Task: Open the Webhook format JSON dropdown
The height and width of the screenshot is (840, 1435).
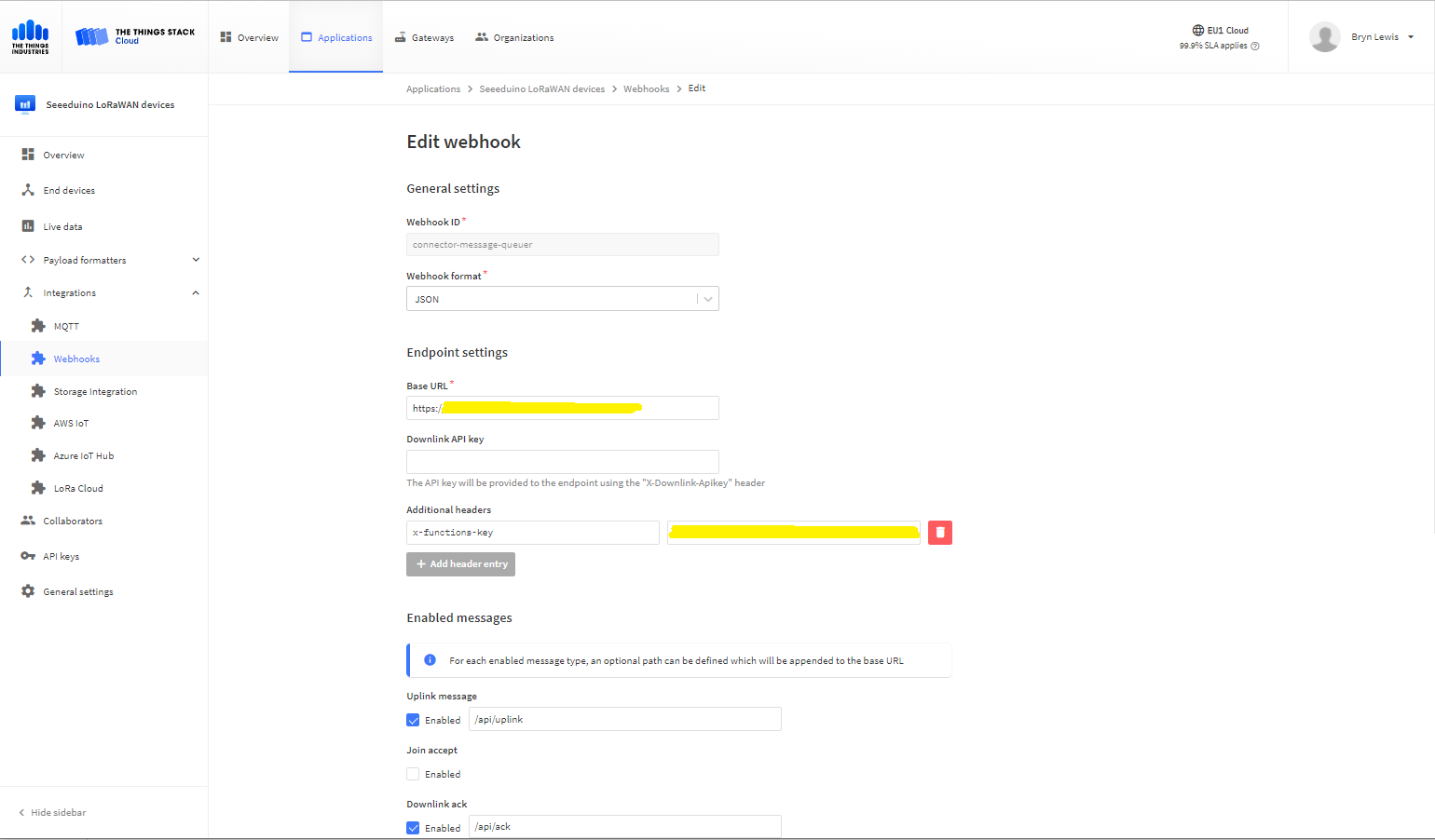Action: click(x=562, y=299)
